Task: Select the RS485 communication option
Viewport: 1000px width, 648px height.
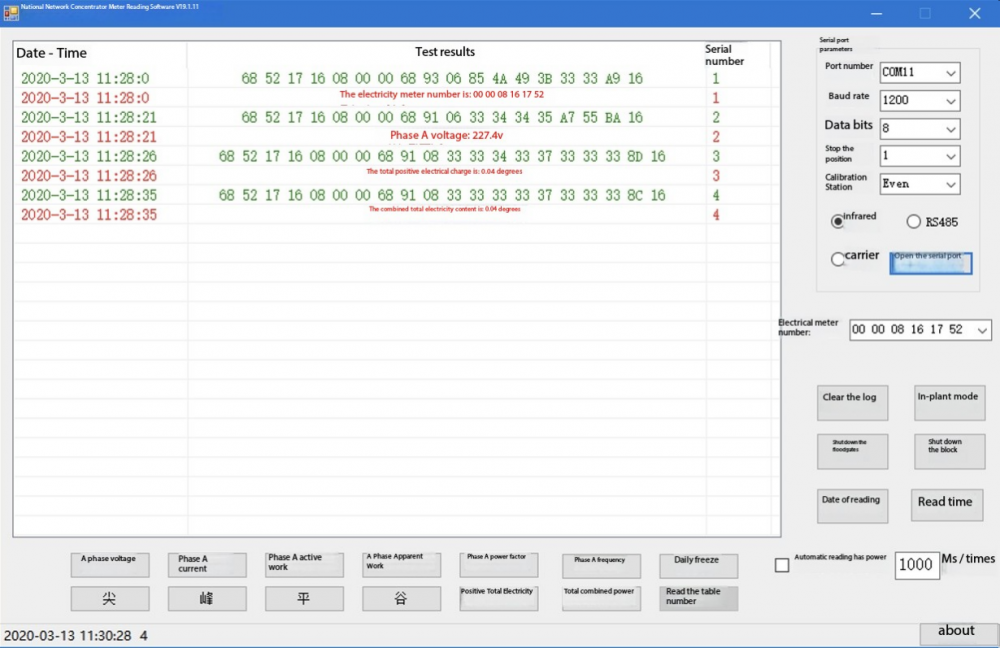Action: [913, 222]
